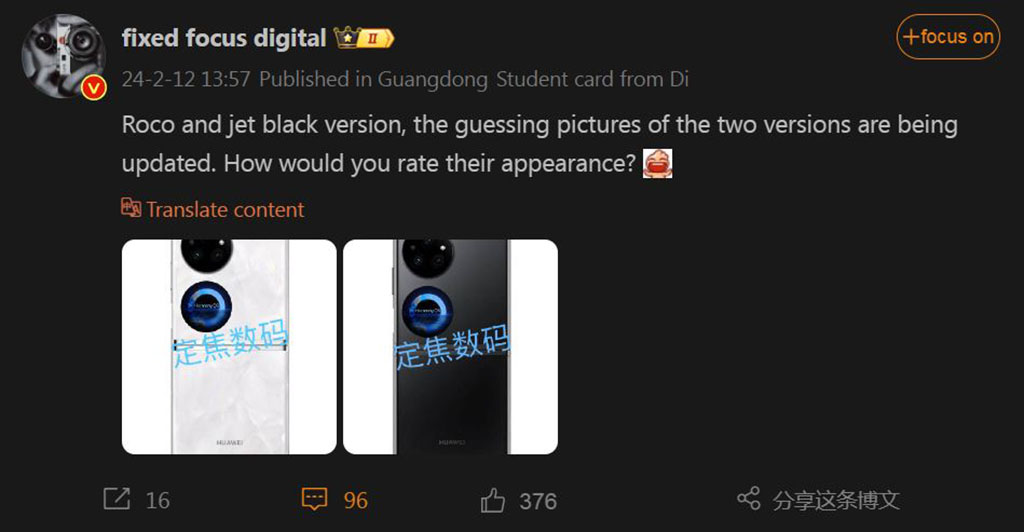The image size is (1024, 532).
Task: Click Student card from Di source
Action: coord(592,79)
